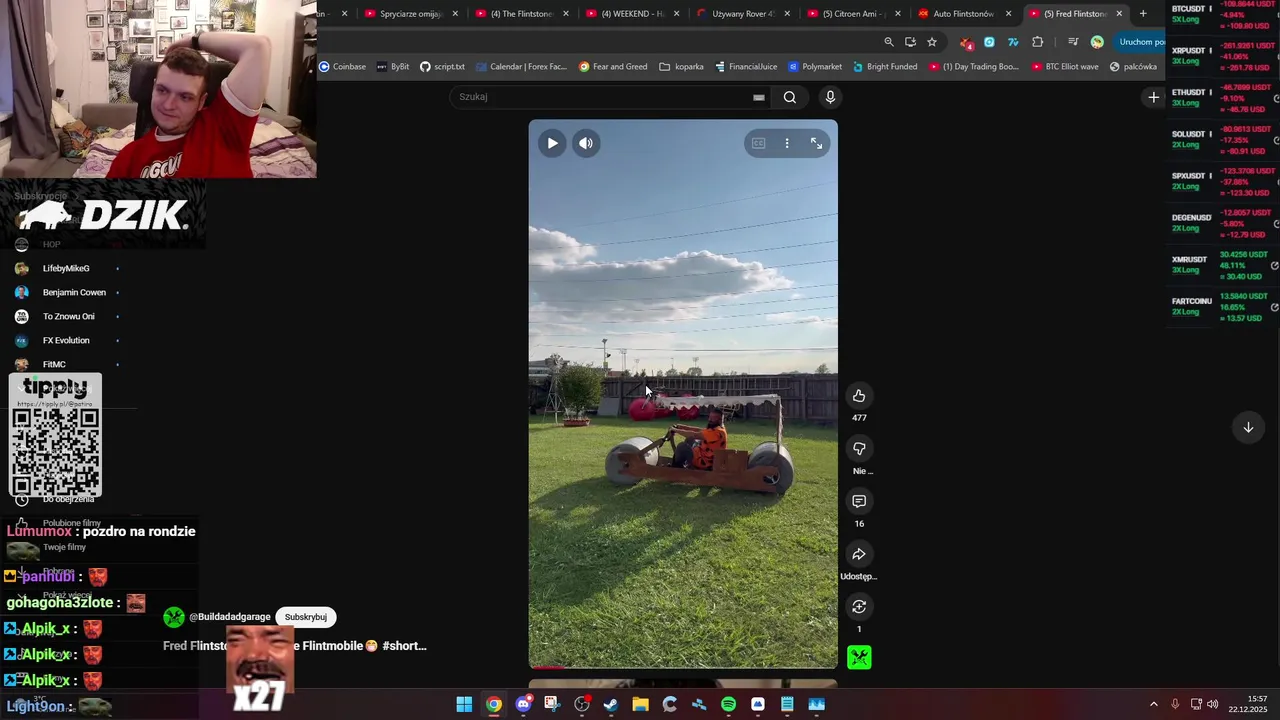Click the Uruchom ponownie update button
Image resolution: width=1280 pixels, height=720 pixels.
tap(1140, 42)
